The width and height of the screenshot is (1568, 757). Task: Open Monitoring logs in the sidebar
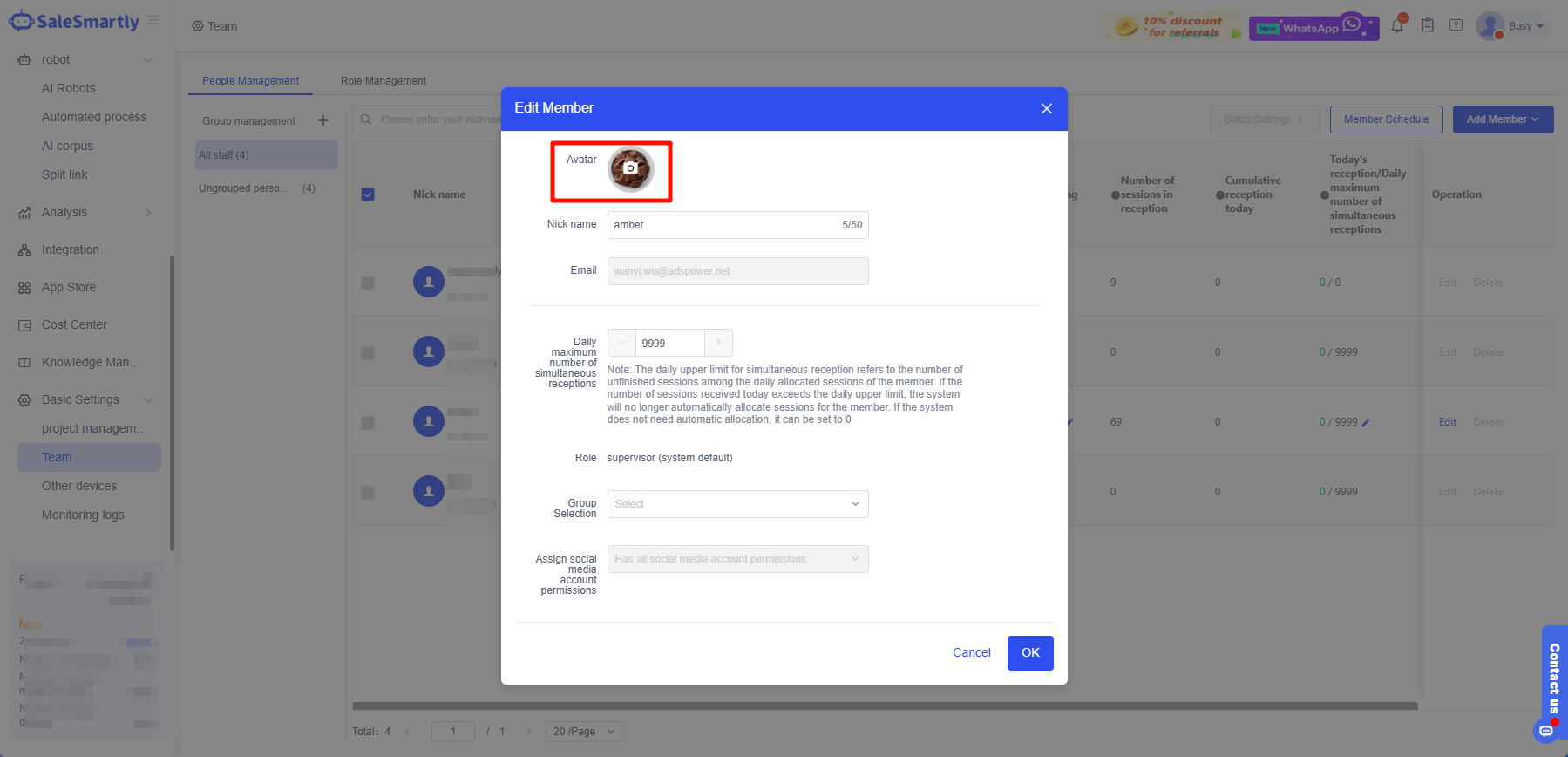click(83, 515)
